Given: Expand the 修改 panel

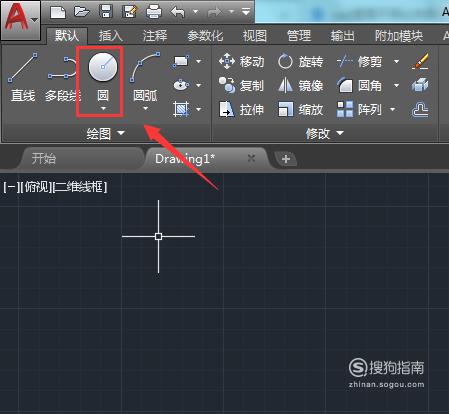Looking at the screenshot, I should tap(324, 134).
